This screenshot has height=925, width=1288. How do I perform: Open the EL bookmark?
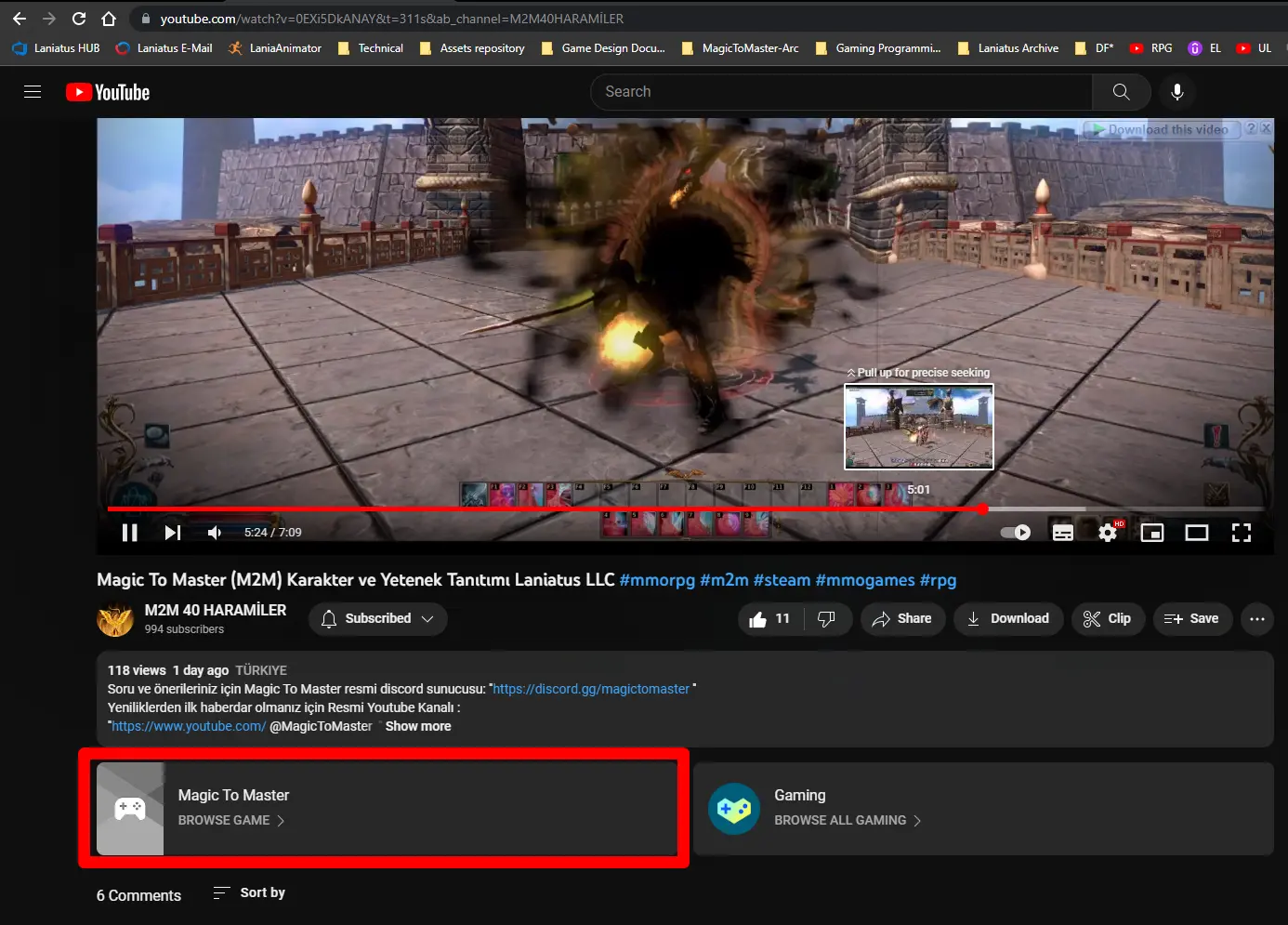[1204, 48]
